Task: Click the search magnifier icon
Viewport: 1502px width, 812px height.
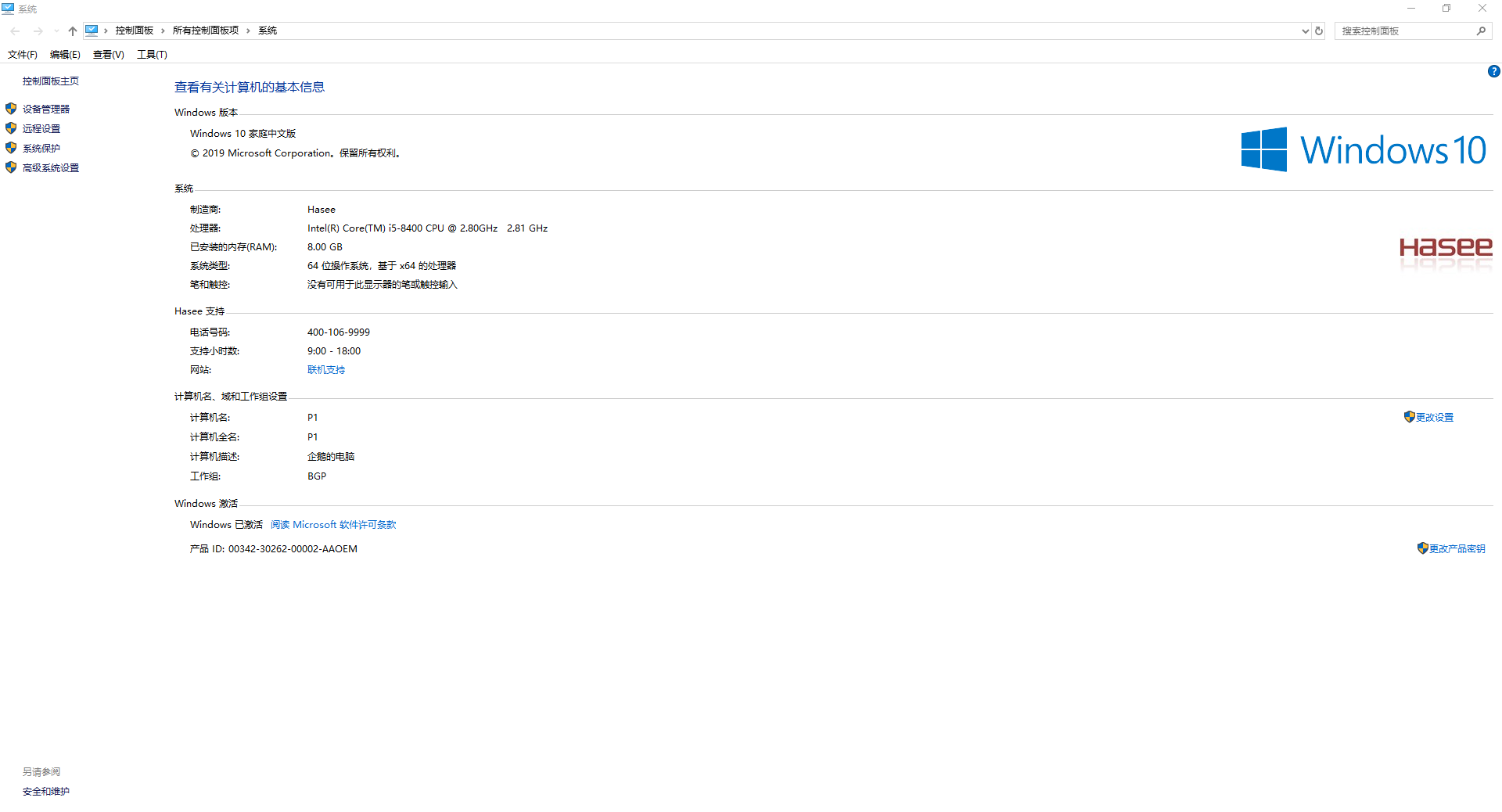Action: 1481,31
